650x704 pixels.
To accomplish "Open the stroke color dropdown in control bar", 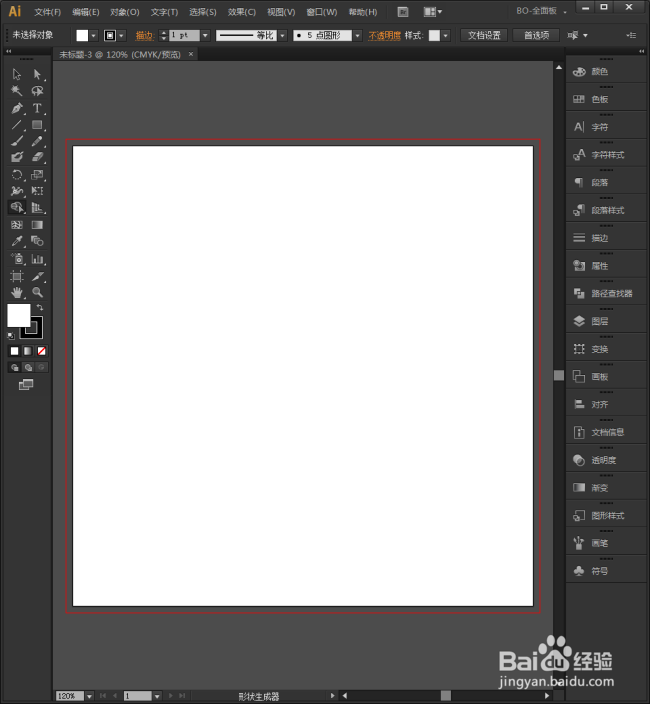I will pos(121,35).
